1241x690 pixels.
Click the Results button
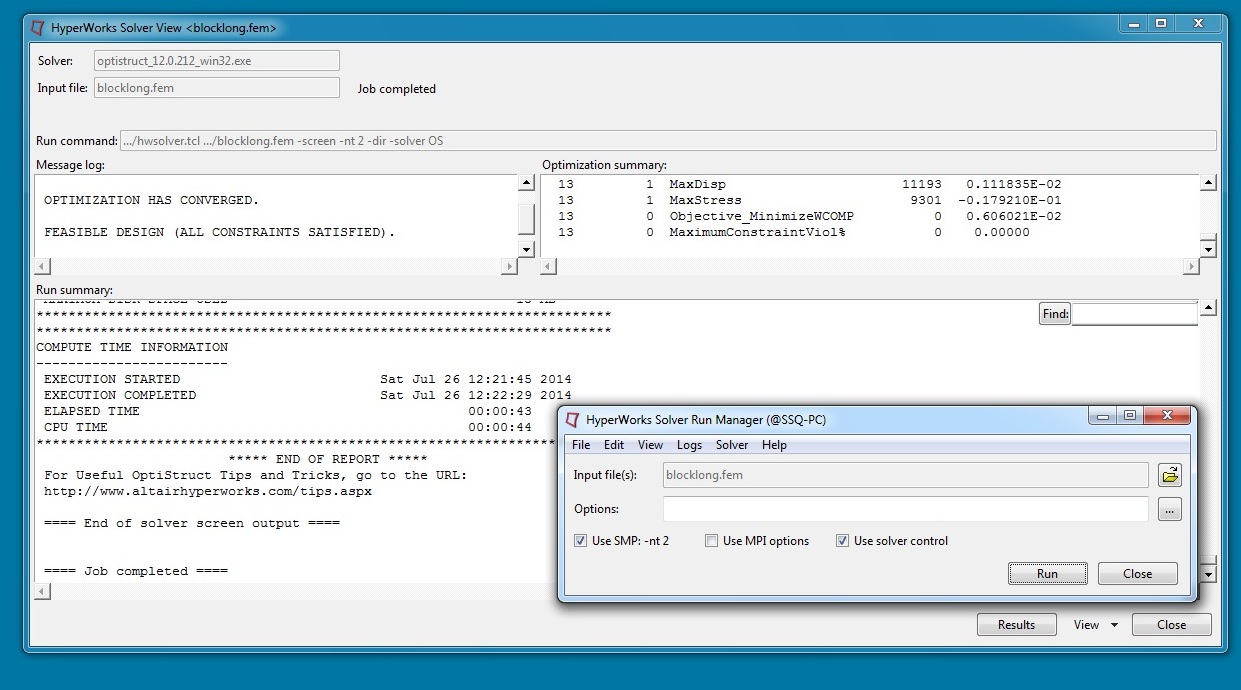tap(1016, 625)
